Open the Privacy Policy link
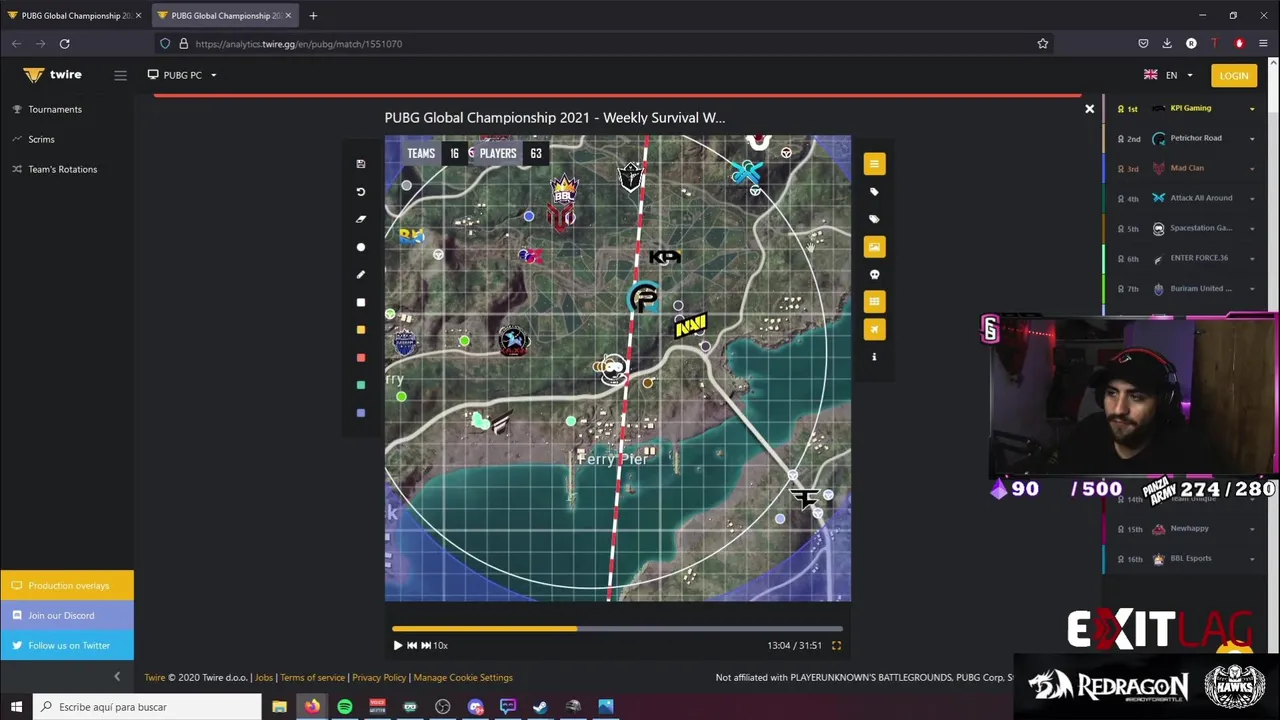1280x720 pixels. (x=379, y=677)
